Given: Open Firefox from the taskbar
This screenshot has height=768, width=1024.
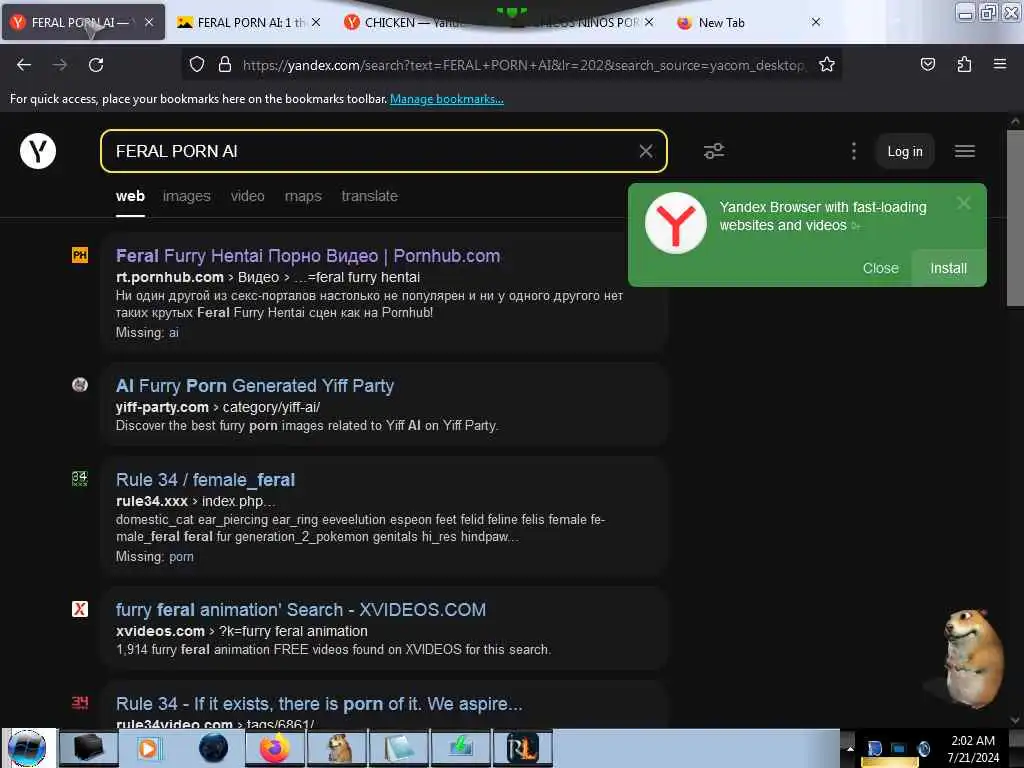Looking at the screenshot, I should [x=275, y=748].
